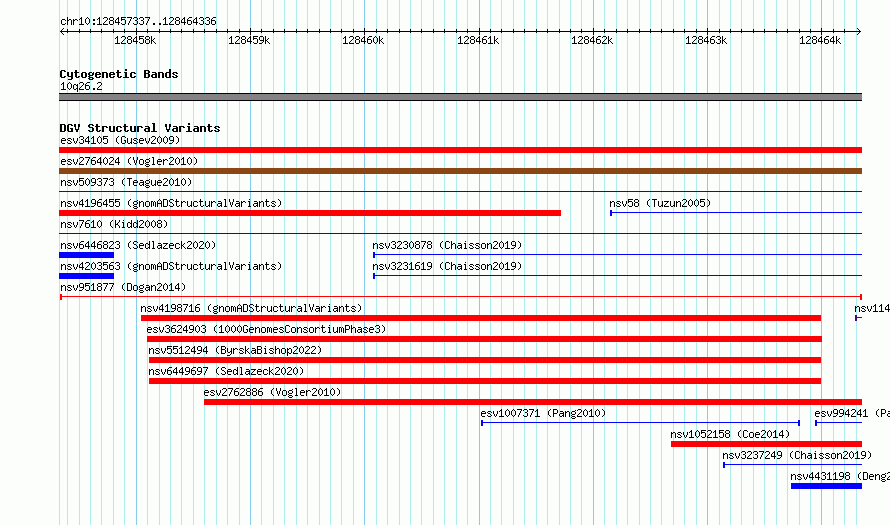This screenshot has width=890, height=525.
Task: Click the 128464k ruler tick label
Action: (x=820, y=40)
